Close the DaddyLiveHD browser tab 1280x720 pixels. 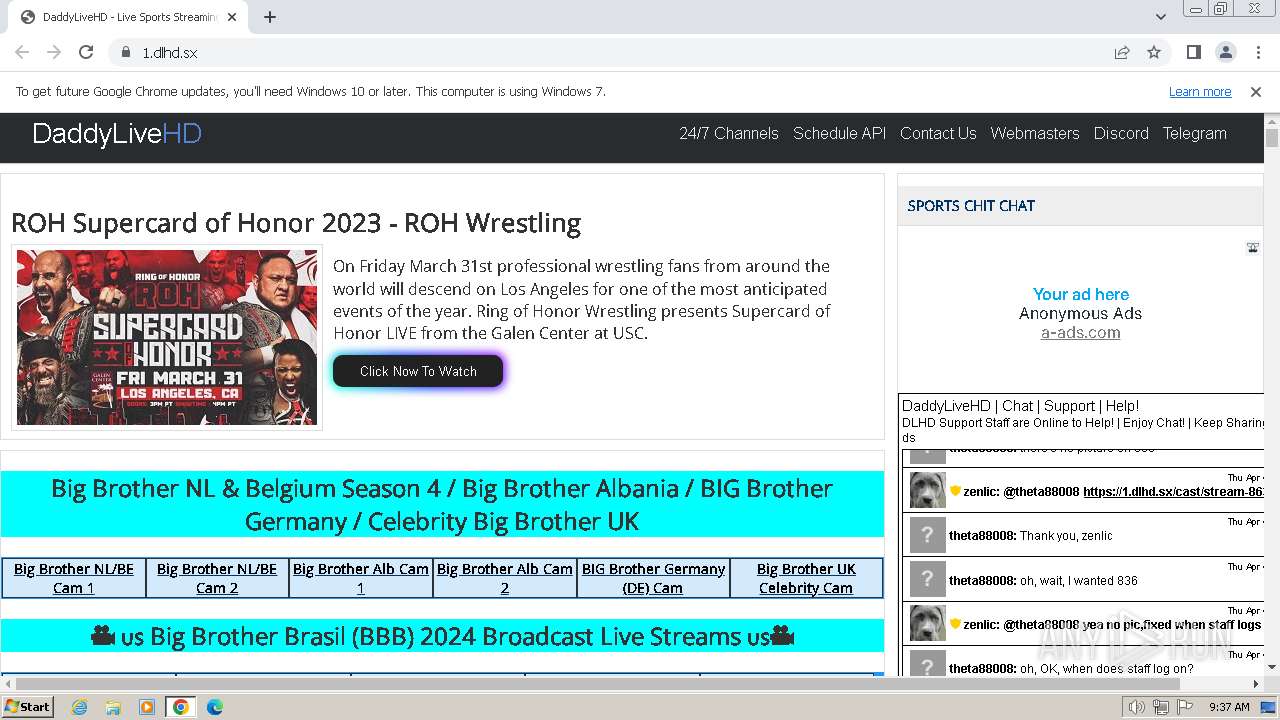233,17
